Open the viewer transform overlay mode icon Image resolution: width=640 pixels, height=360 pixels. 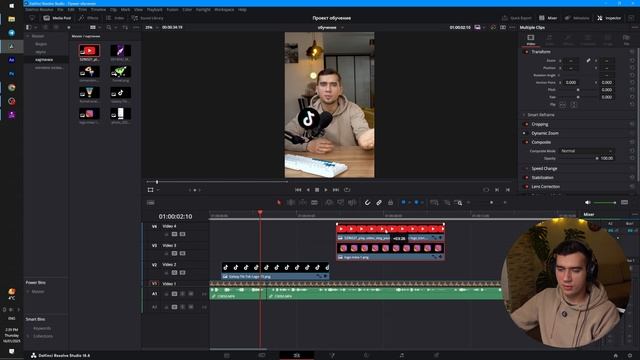[151, 190]
